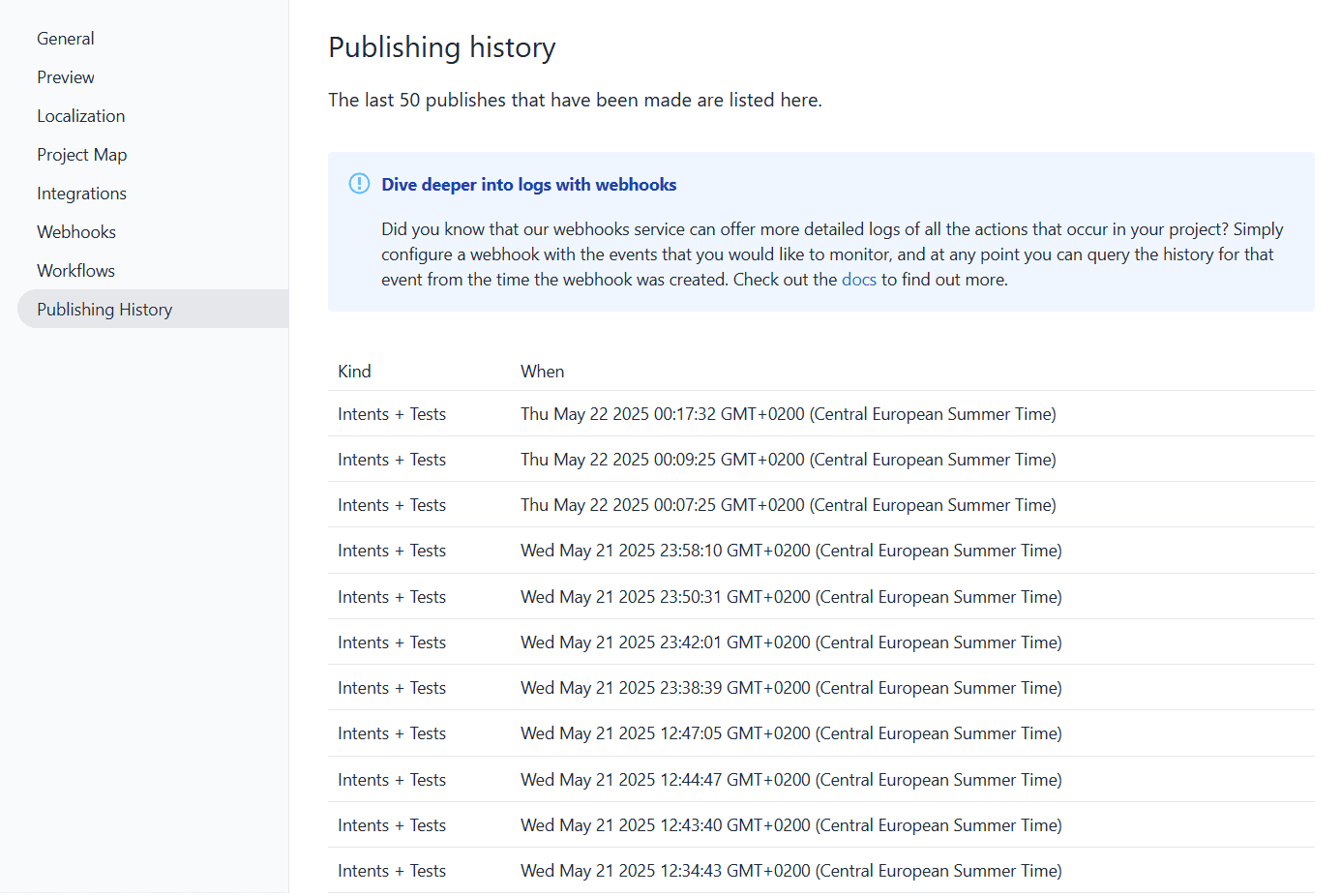Click the Kind column header

click(x=354, y=372)
